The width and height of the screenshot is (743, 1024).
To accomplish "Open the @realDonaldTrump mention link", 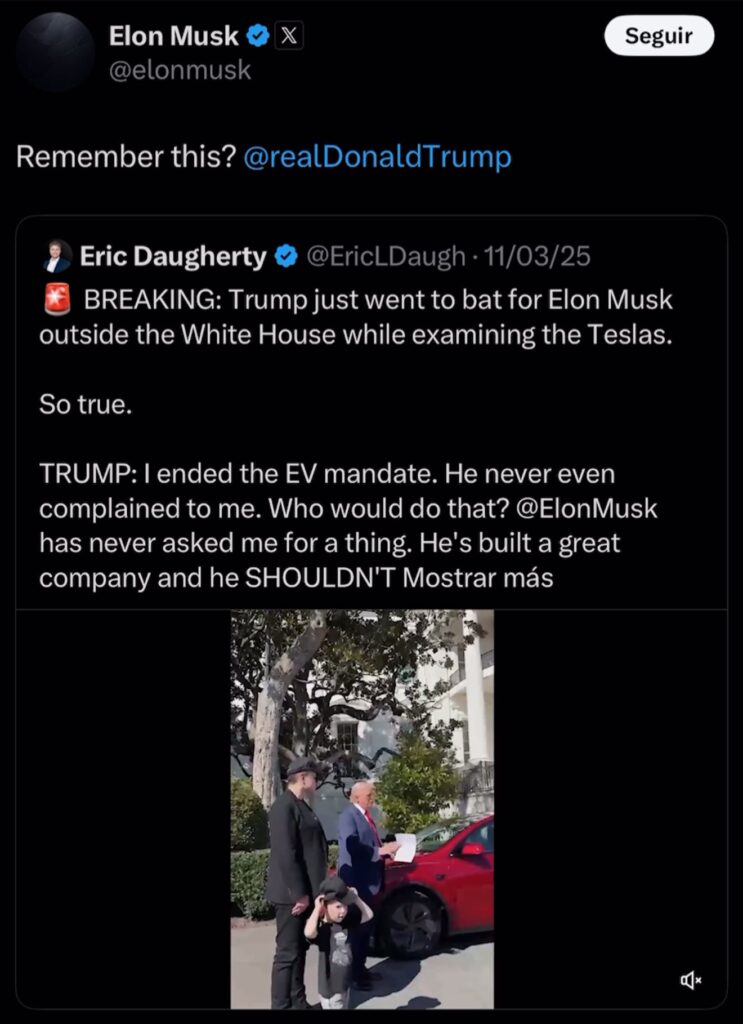I will (377, 157).
